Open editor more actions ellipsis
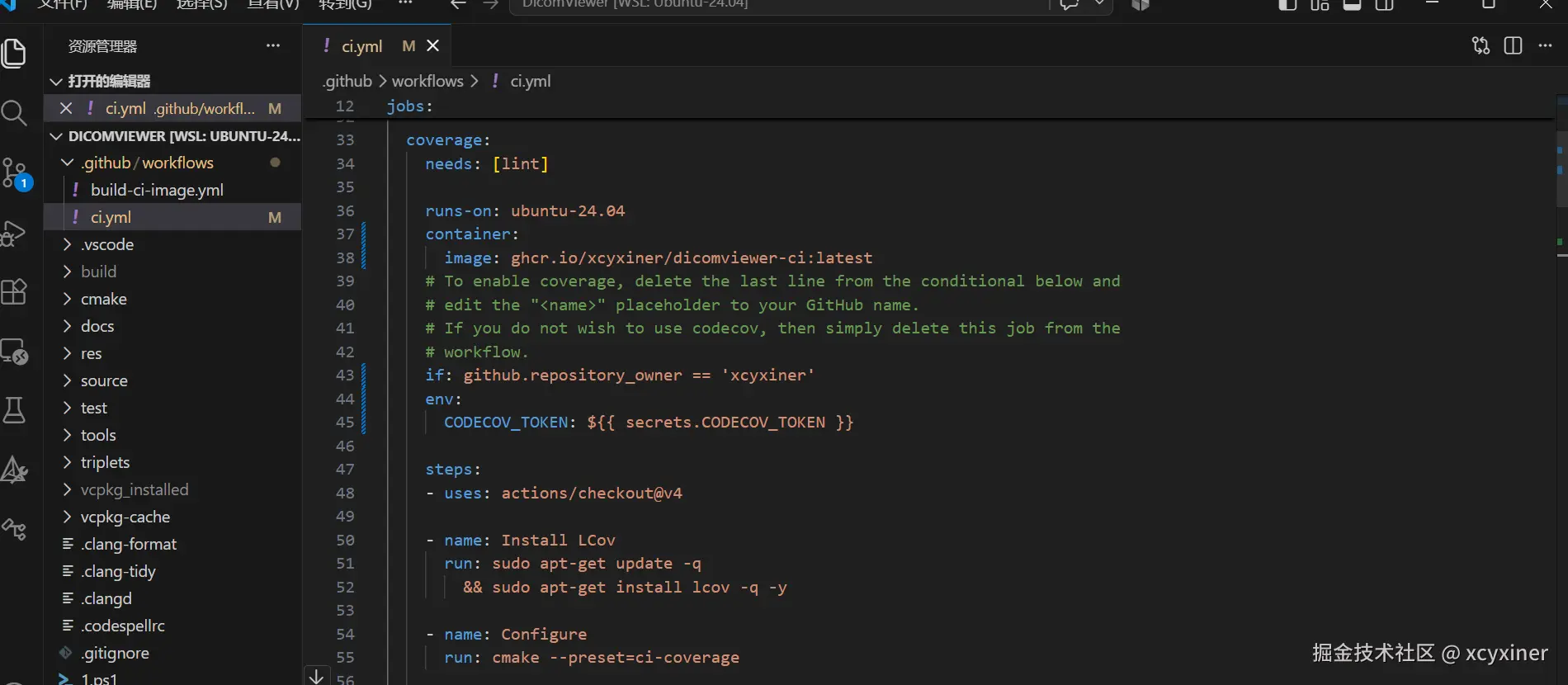 (1545, 46)
